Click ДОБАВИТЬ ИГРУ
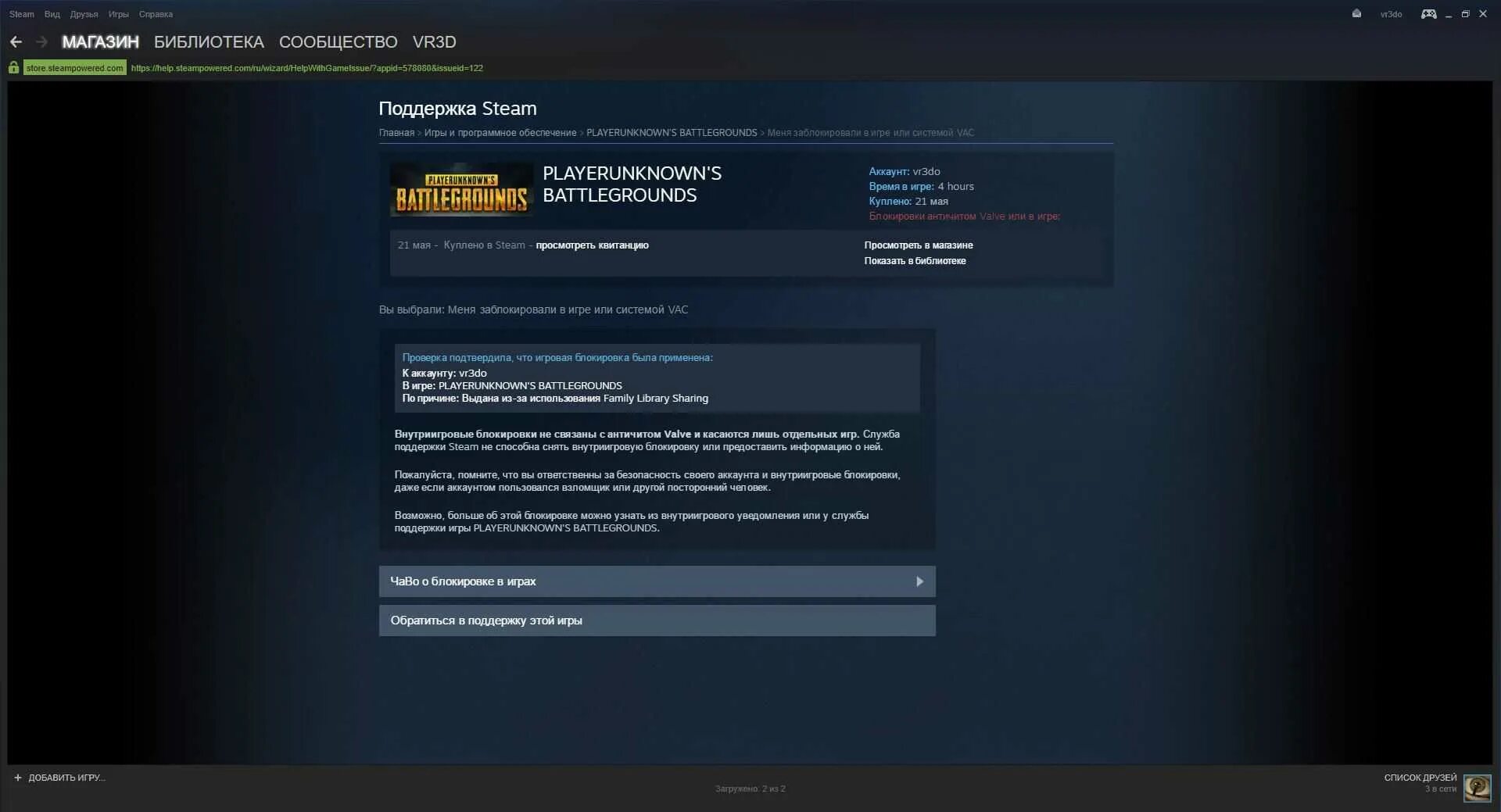 66,778
